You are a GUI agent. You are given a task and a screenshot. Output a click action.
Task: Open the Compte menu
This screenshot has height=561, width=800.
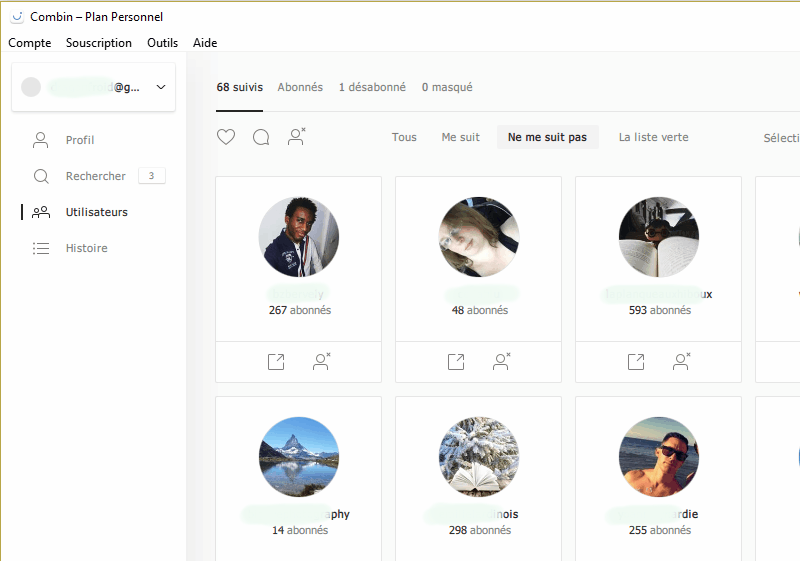click(x=30, y=43)
